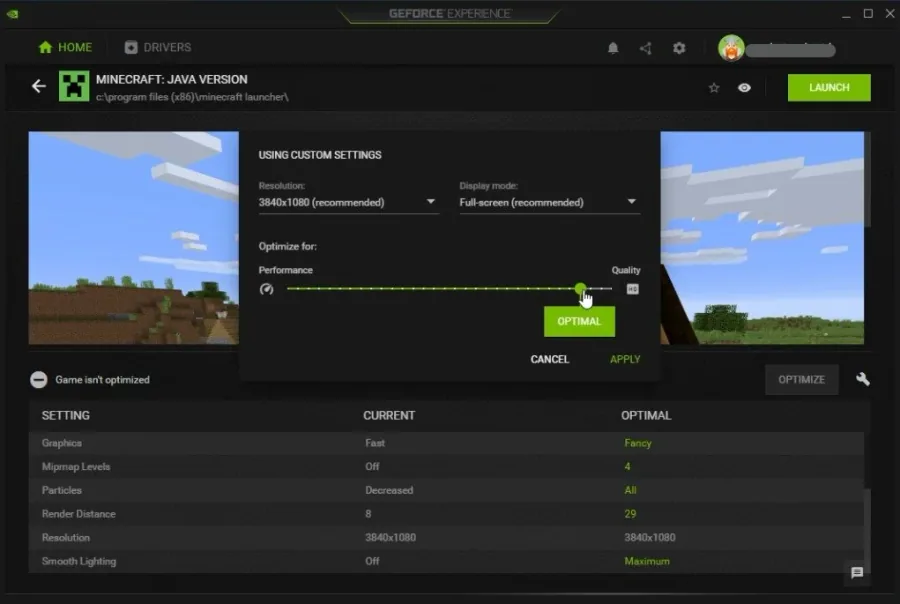900x604 pixels.
Task: Launch Minecraft with the LAUNCH button
Action: 829,87
